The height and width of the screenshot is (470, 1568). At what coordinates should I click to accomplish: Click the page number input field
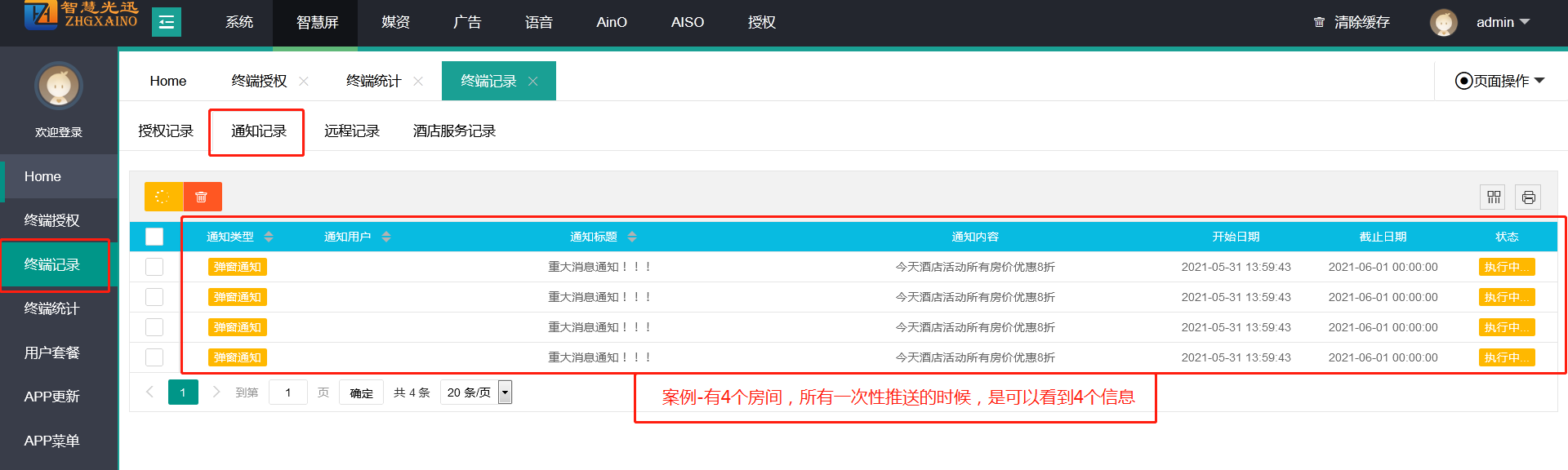pos(287,392)
